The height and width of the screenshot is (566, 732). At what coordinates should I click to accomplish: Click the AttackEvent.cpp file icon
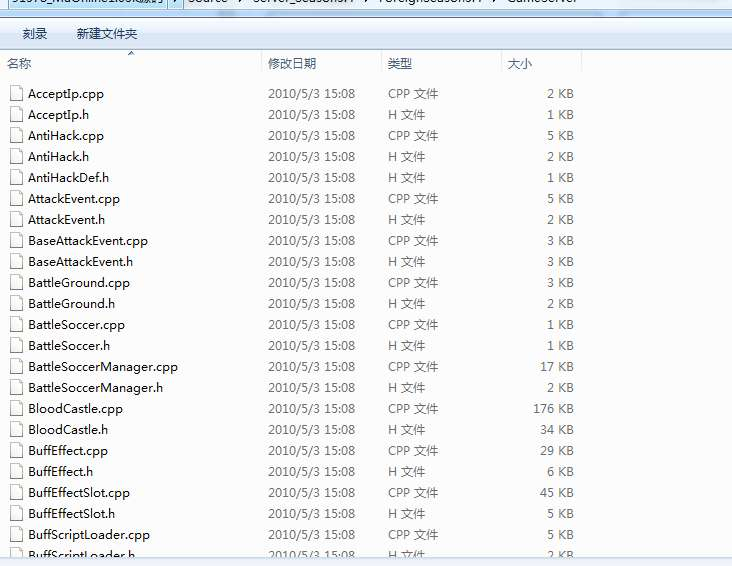16,198
